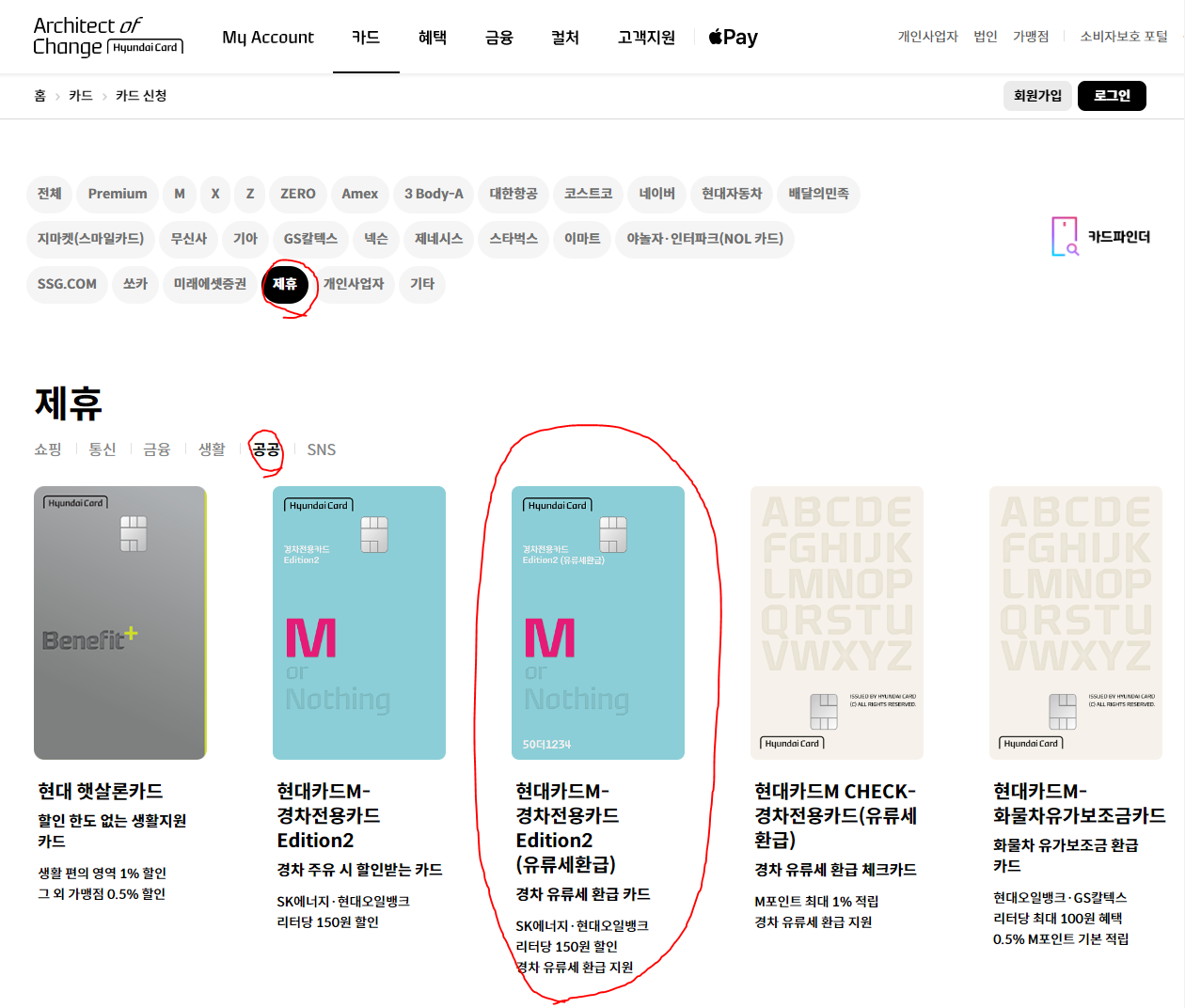
Task: Select the 쏘카 filter chip
Action: click(135, 284)
